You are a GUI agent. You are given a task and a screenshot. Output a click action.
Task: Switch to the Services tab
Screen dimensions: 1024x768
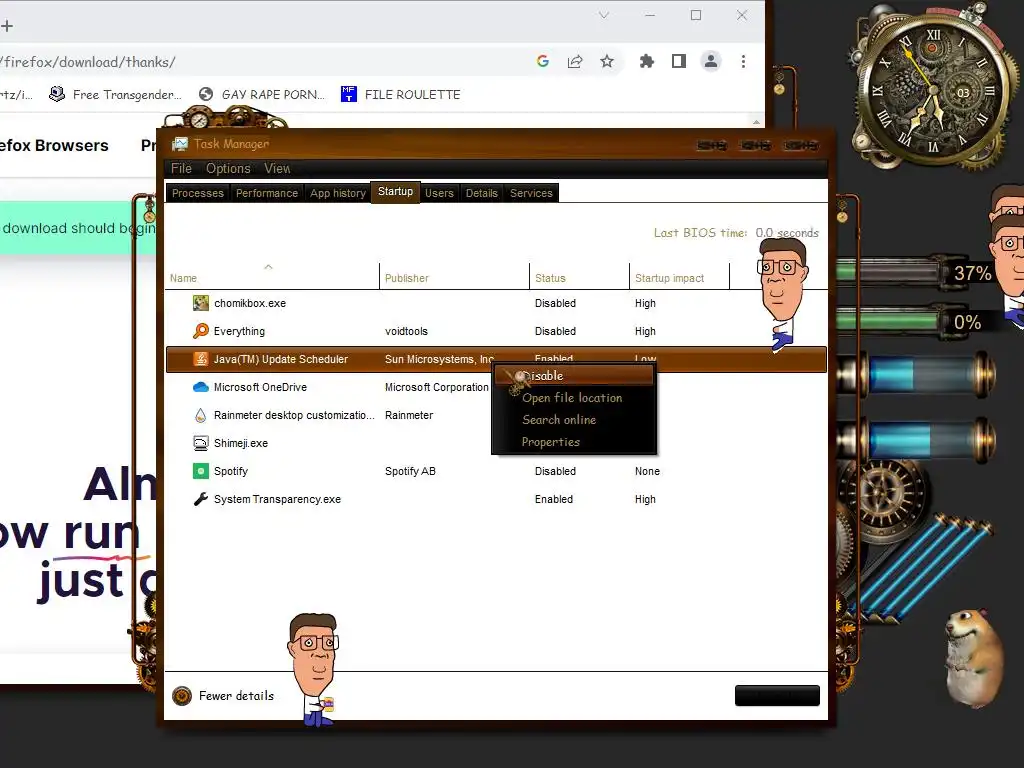coord(531,193)
